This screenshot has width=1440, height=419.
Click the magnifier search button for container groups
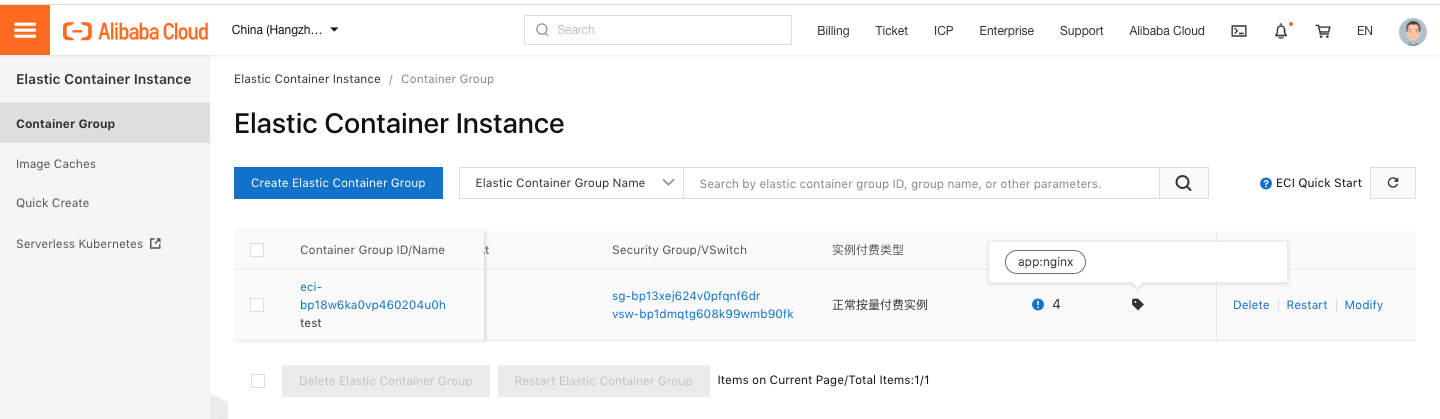1184,183
